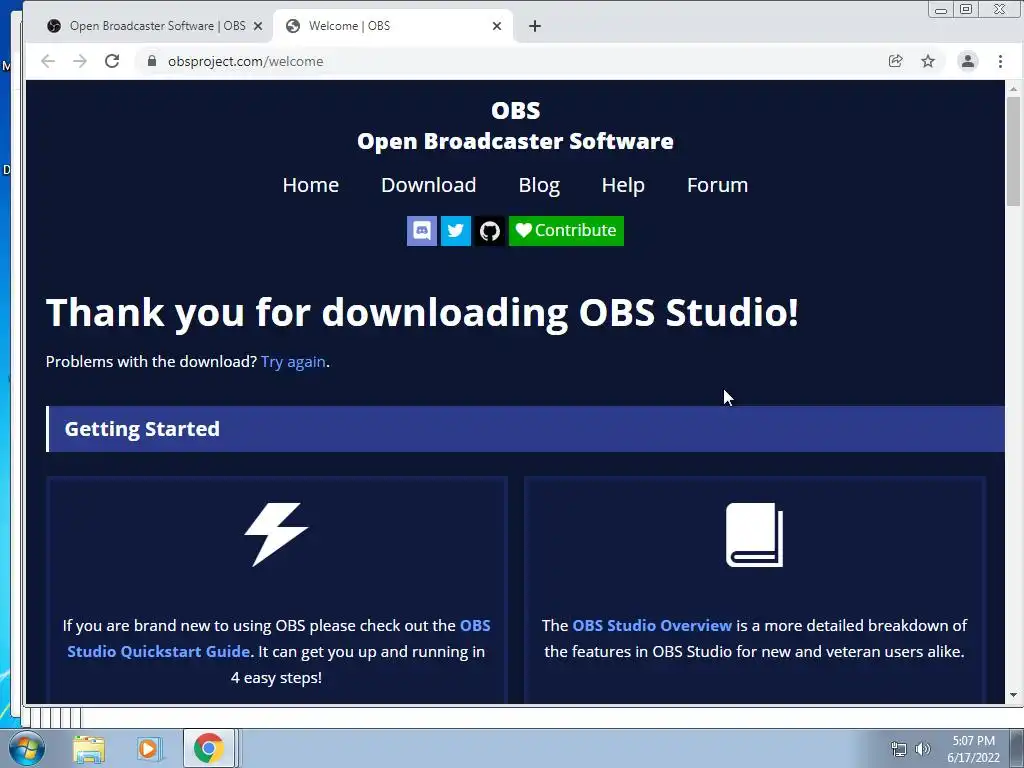Image resolution: width=1024 pixels, height=768 pixels.
Task: Share this page using the share icon
Action: tap(895, 61)
